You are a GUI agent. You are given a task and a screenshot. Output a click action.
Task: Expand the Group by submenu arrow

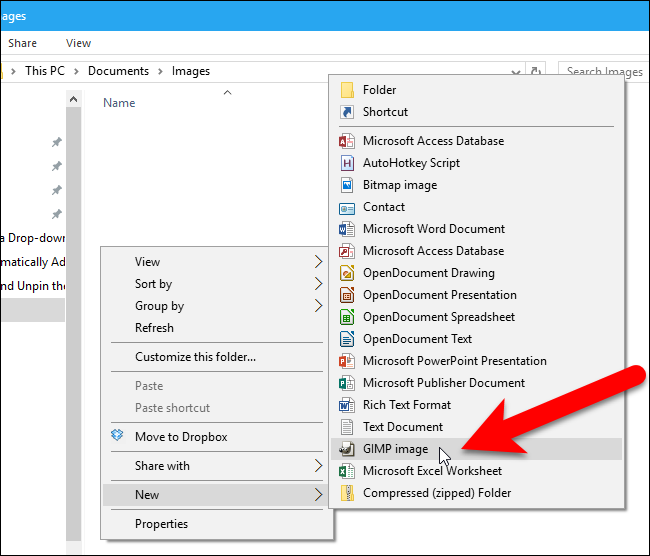(x=318, y=306)
